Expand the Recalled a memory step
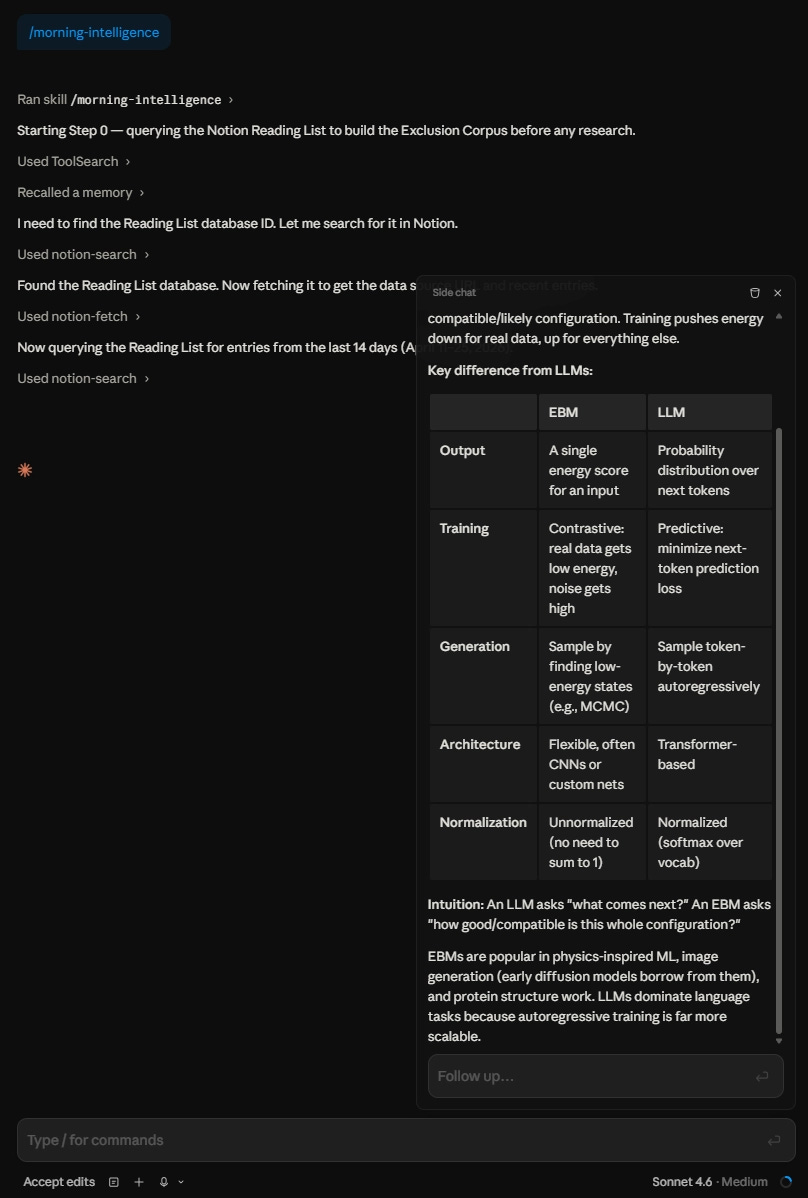 tap(80, 193)
